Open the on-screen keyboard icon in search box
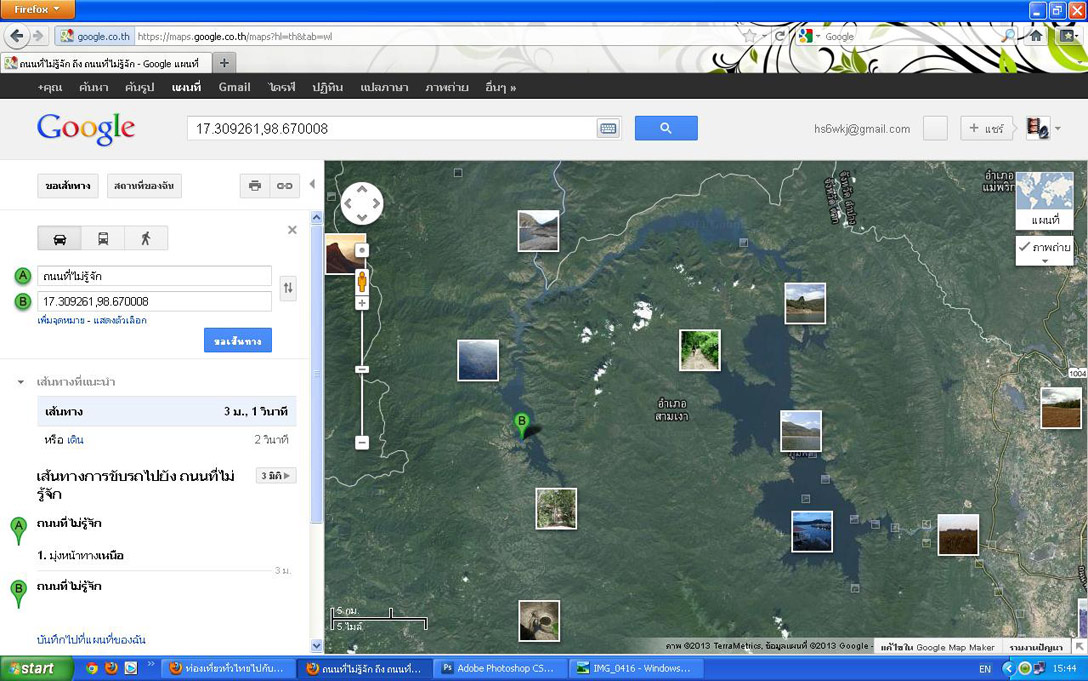 pyautogui.click(x=608, y=128)
